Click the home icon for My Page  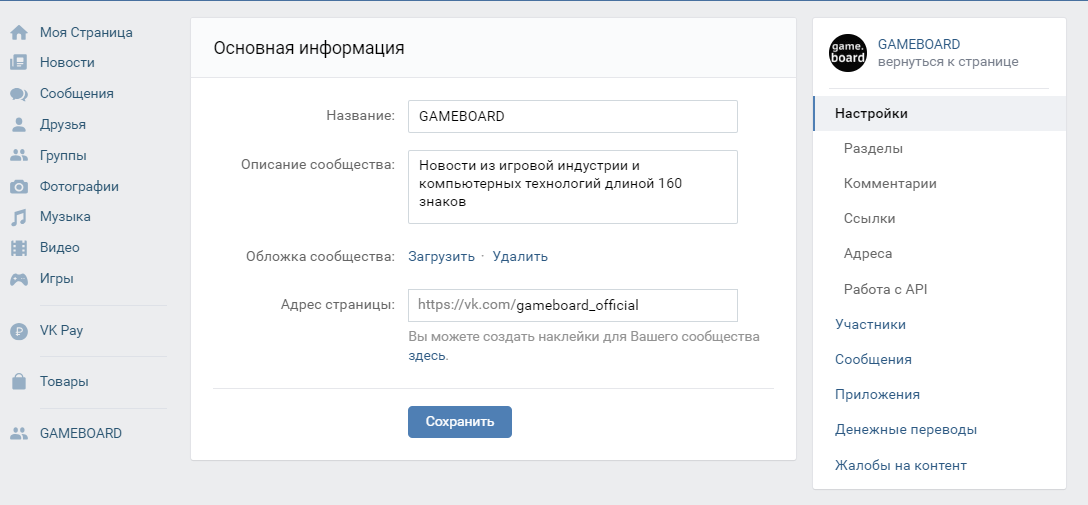(18, 33)
